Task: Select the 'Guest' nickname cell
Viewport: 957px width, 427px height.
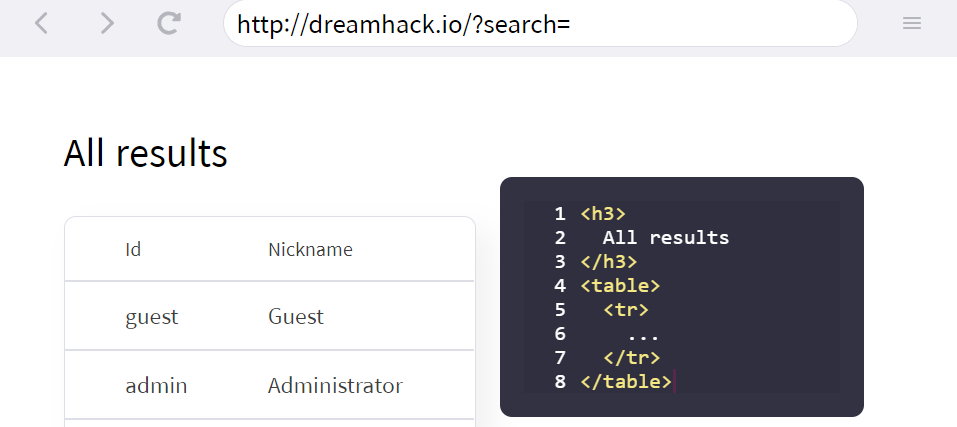Action: (x=296, y=317)
